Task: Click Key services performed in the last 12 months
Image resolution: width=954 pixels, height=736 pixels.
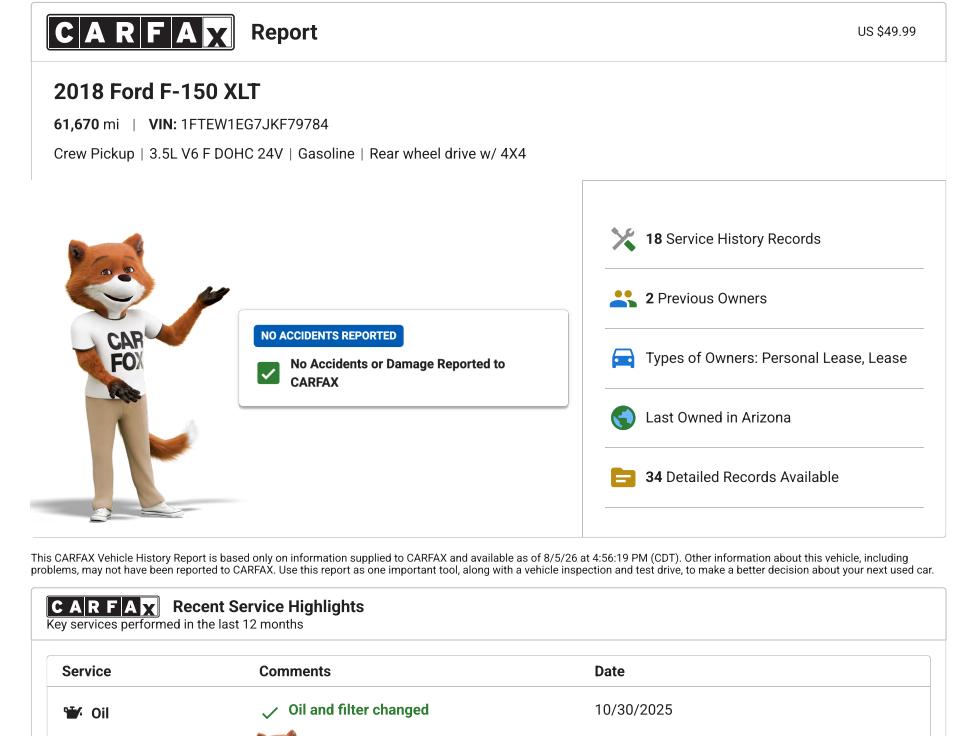Action: 175,625
